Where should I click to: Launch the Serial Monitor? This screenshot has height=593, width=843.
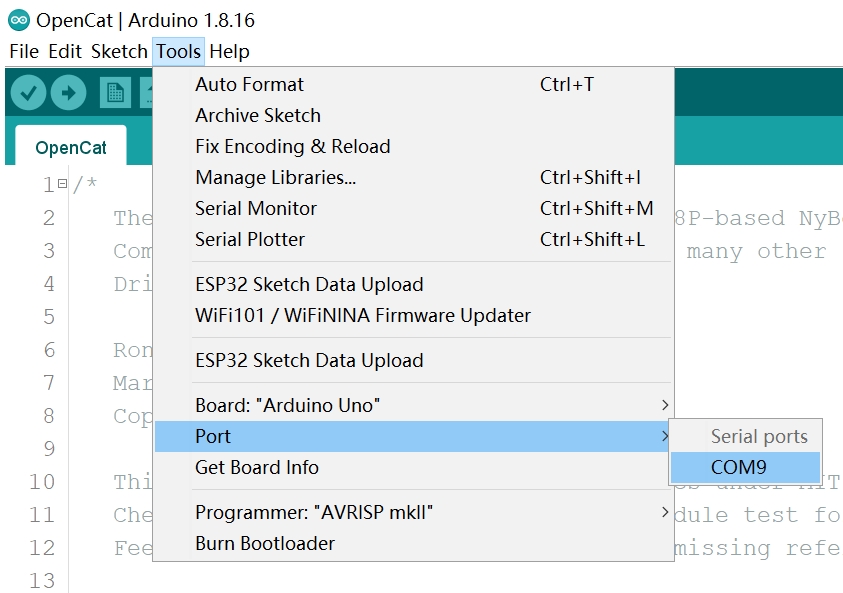tap(256, 208)
